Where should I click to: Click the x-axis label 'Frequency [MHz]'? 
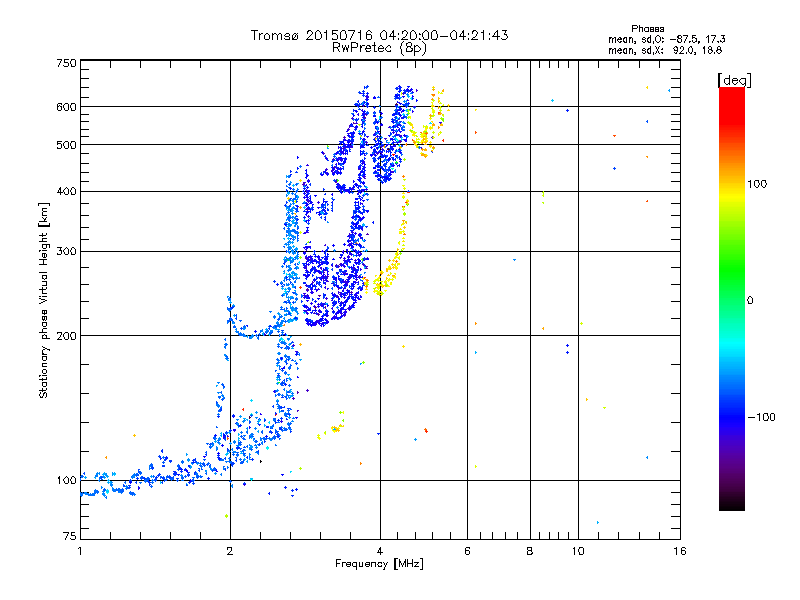tap(379, 564)
